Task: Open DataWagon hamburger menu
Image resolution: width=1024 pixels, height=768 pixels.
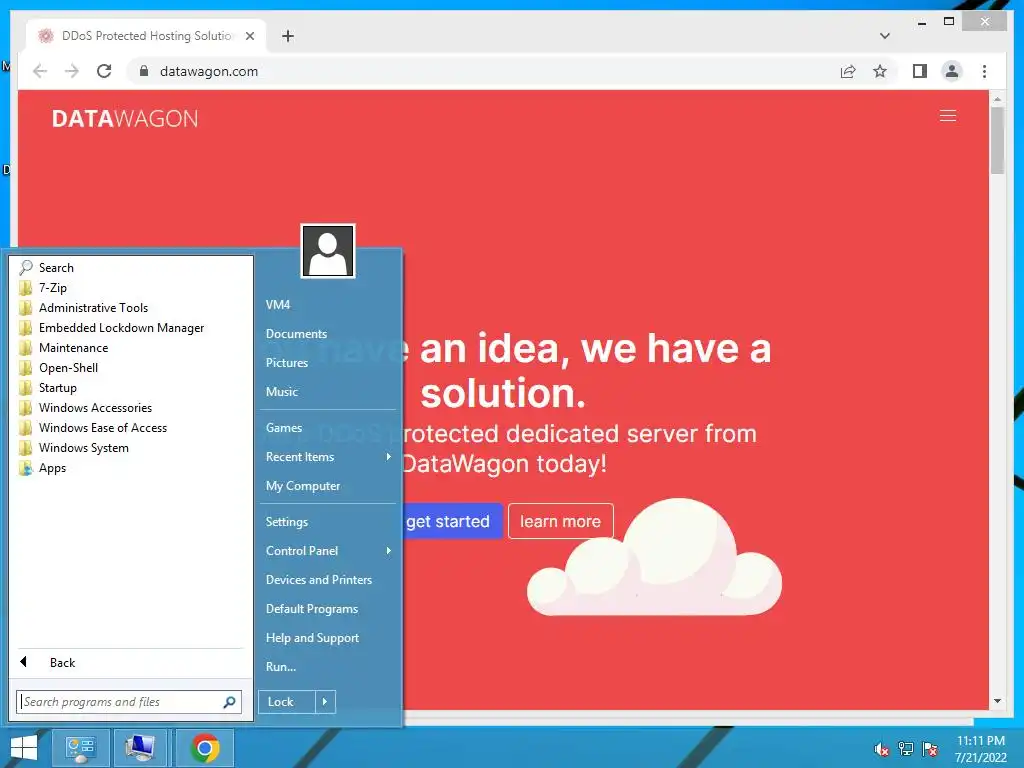Action: pyautogui.click(x=948, y=116)
